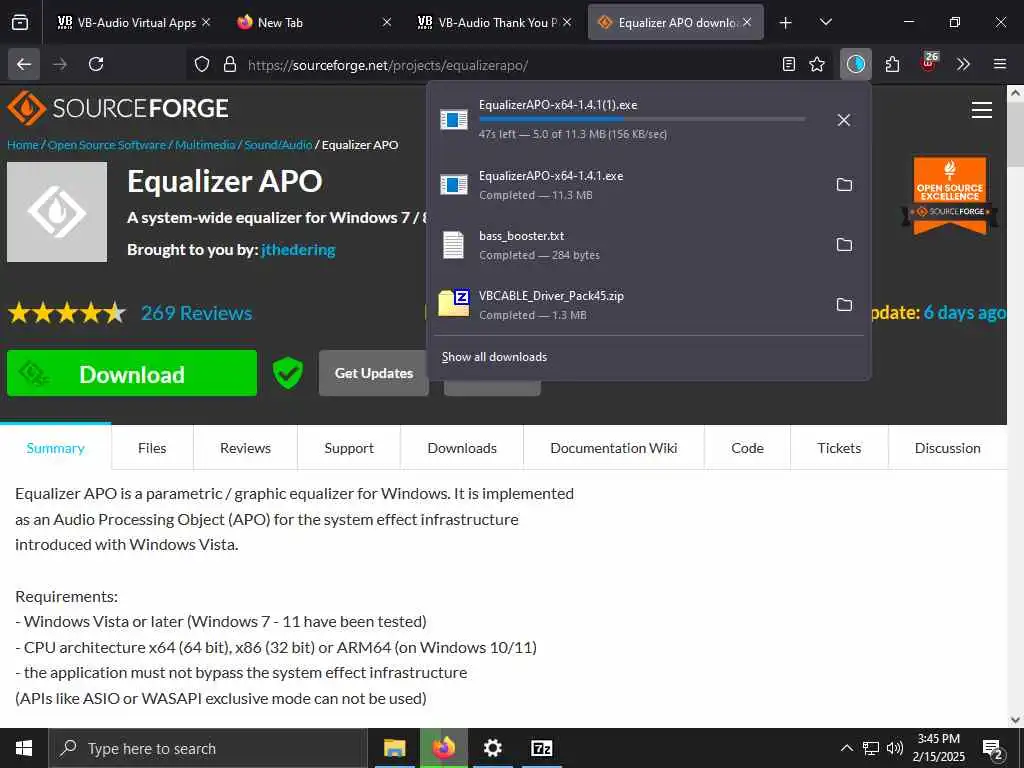This screenshot has width=1024, height=768.
Task: Open the SourceForge hamburger menu
Action: click(982, 110)
